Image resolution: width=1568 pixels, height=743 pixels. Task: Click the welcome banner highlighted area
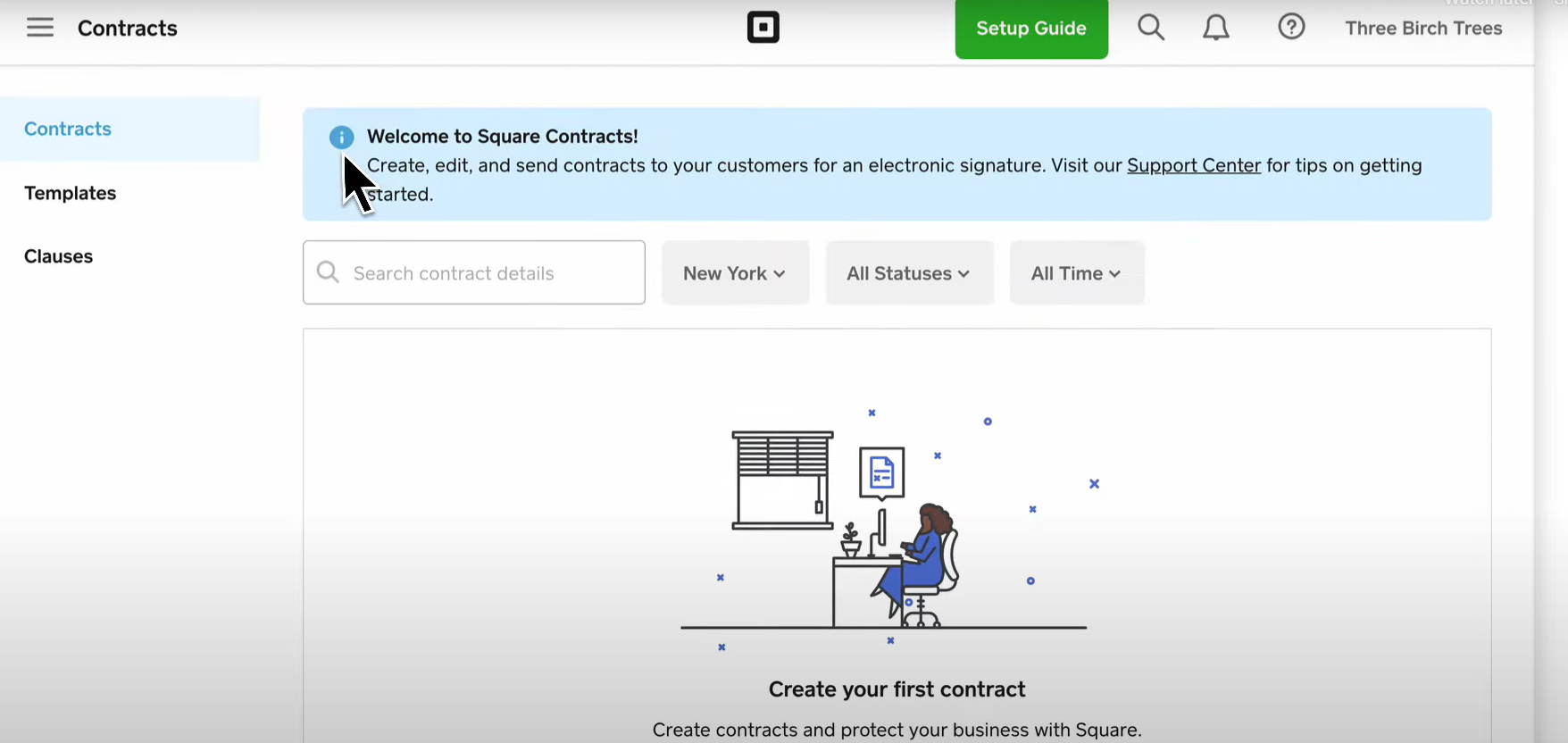pyautogui.click(x=896, y=164)
